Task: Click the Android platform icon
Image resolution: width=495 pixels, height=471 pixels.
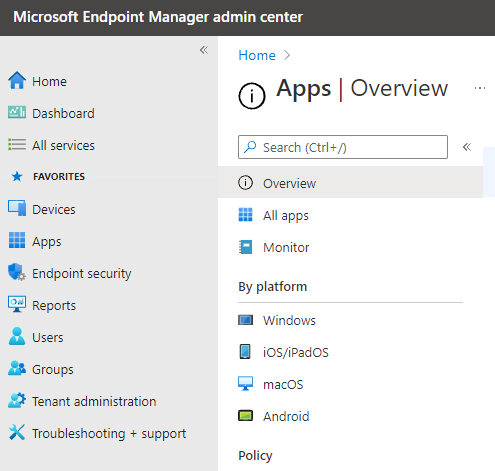Action: pos(245,416)
